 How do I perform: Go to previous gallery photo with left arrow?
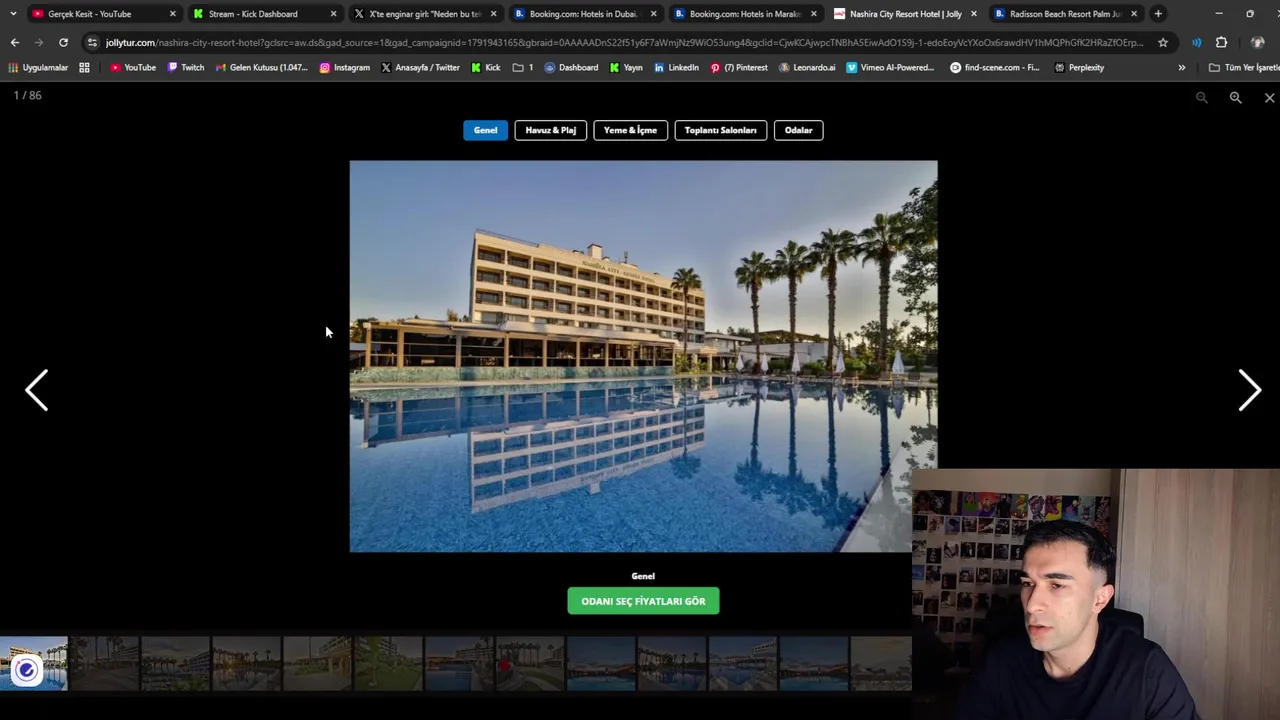tap(37, 390)
